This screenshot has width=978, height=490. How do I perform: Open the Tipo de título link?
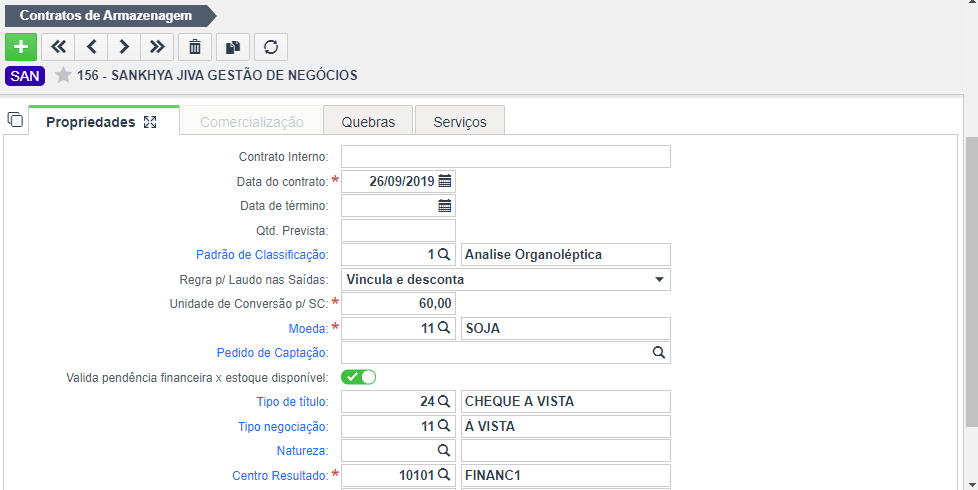(x=292, y=401)
